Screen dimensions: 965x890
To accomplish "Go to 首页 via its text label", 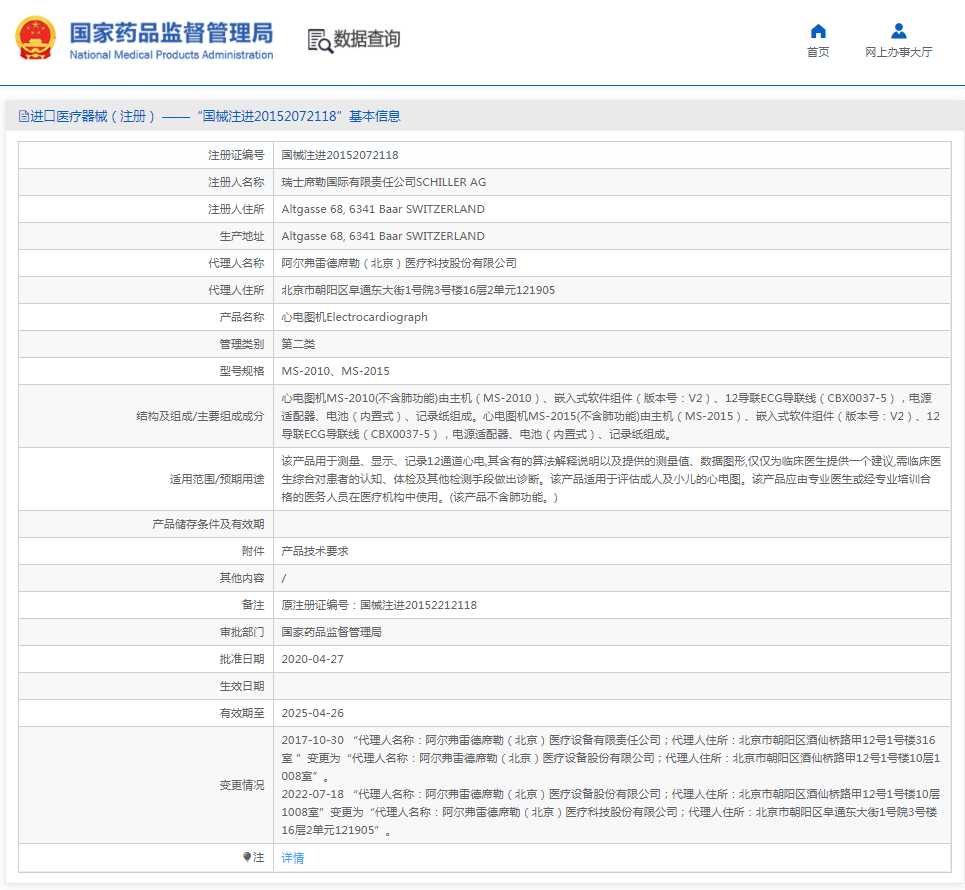I will coord(818,53).
